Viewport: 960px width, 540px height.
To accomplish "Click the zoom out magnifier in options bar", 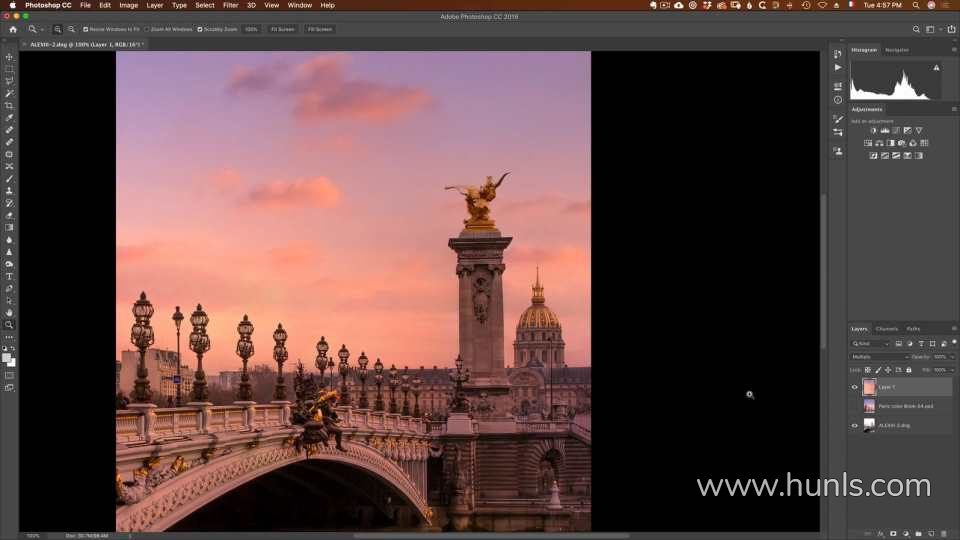I will [x=72, y=29].
